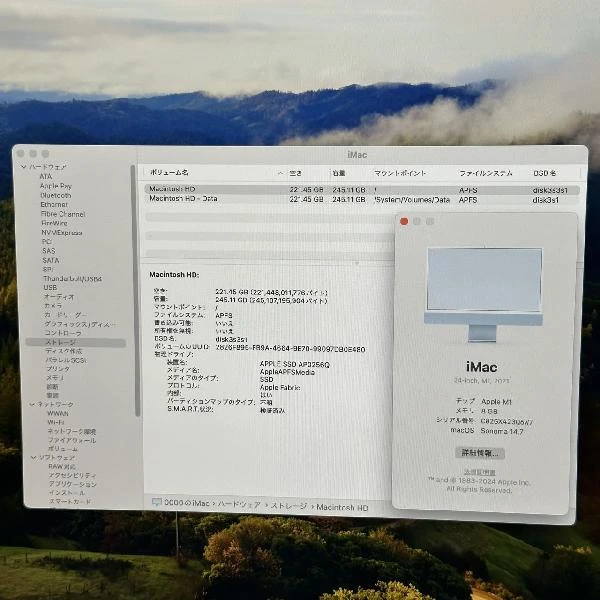Sort by 容量 column header
This screenshot has height=600, width=600.
[x=339, y=173]
